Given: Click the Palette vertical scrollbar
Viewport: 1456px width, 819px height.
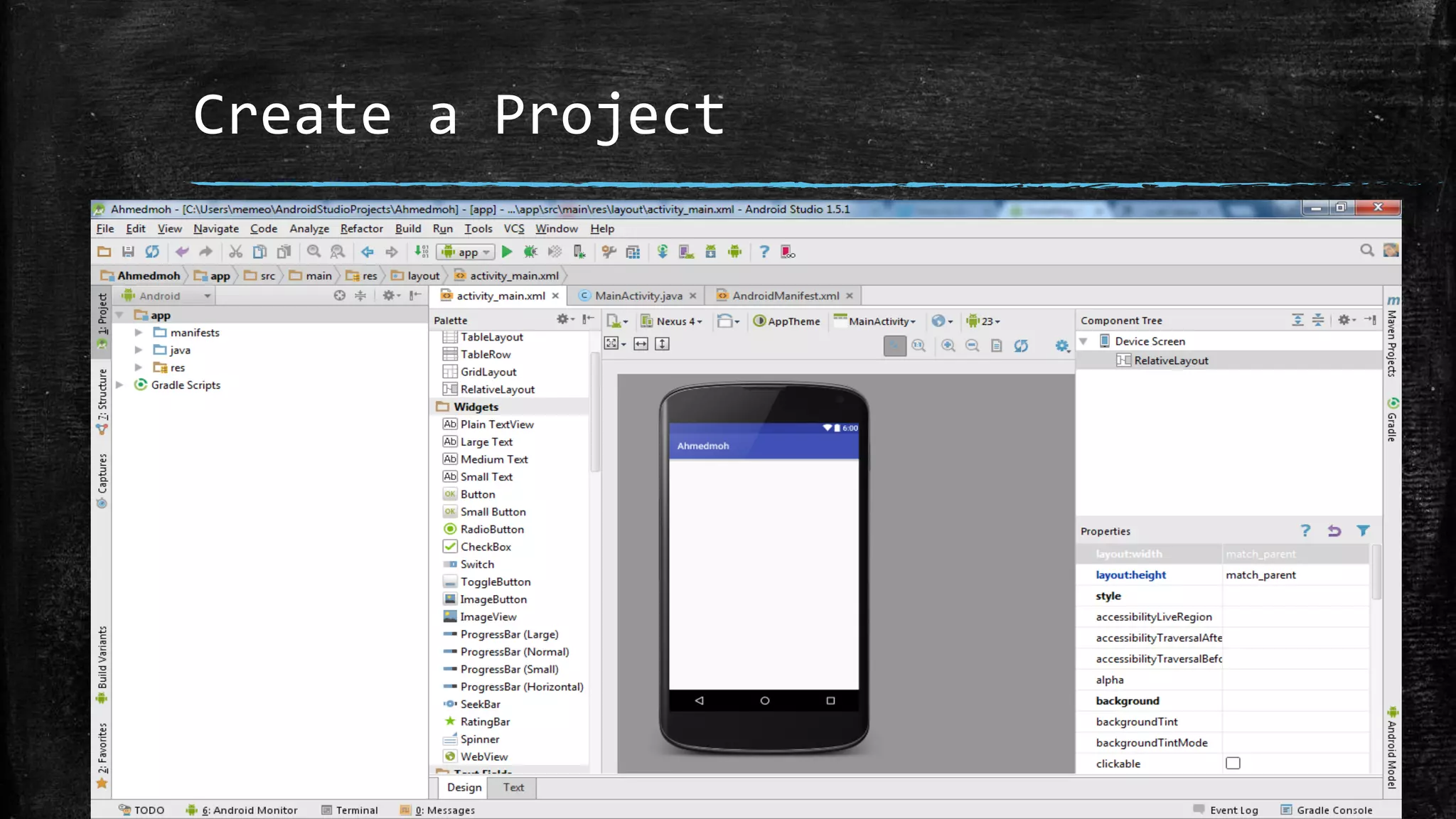Looking at the screenshot, I should (x=595, y=412).
